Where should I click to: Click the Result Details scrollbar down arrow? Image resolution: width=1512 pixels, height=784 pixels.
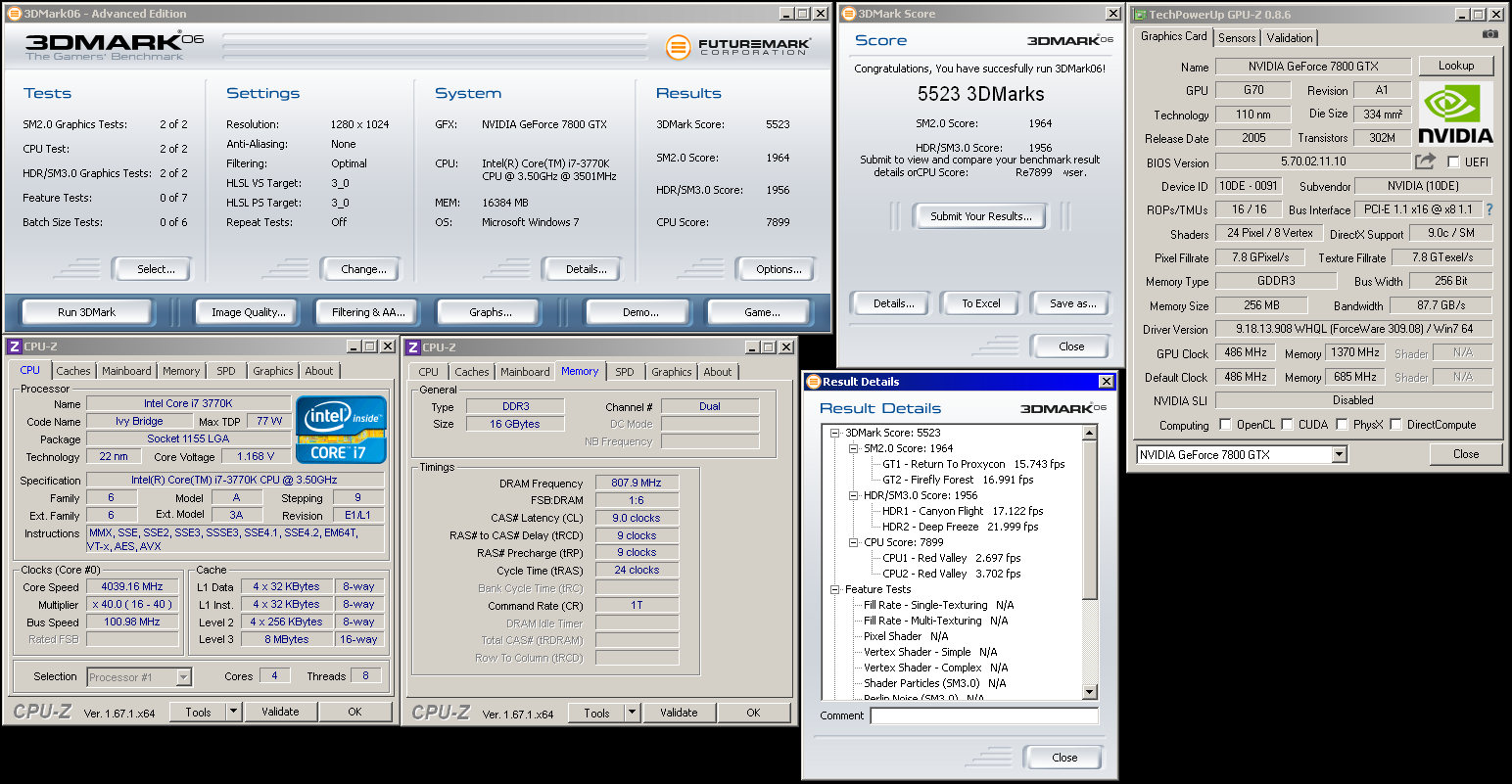1090,692
